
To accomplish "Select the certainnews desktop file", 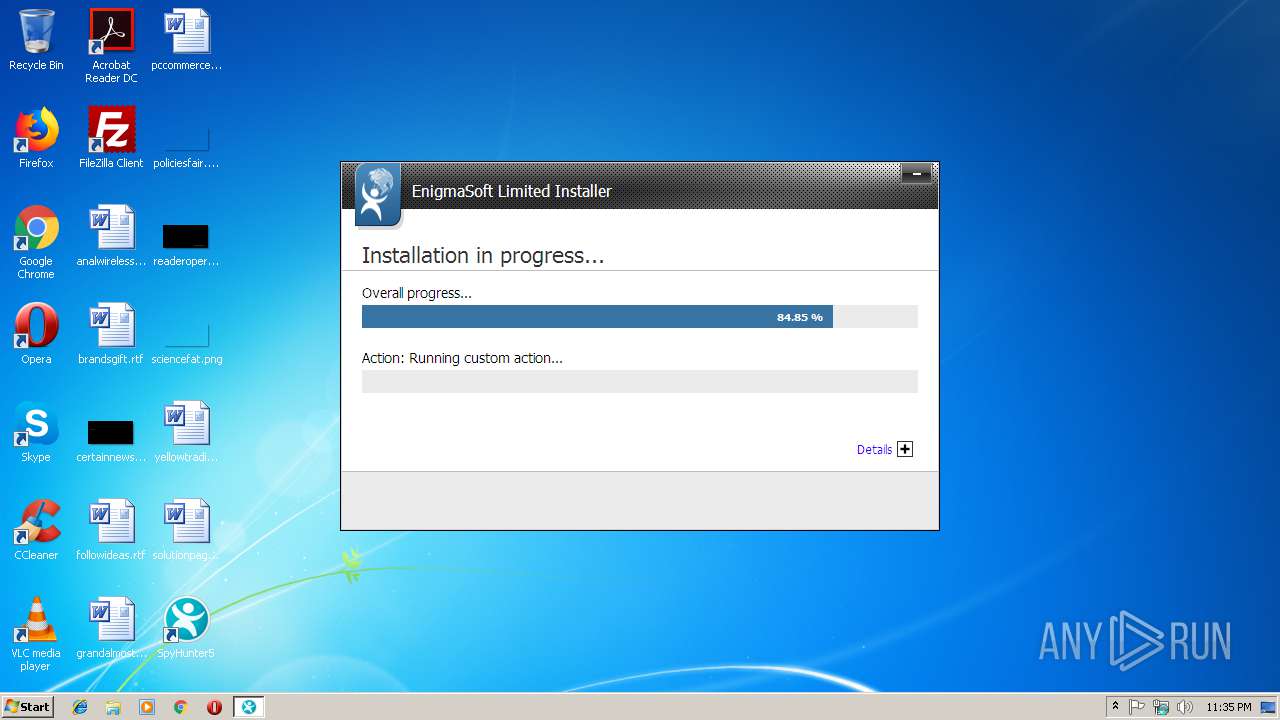I will (x=111, y=440).
